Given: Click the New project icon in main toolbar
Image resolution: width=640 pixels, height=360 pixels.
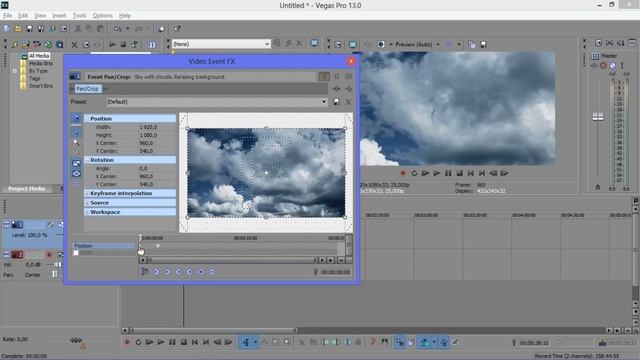Looking at the screenshot, I should 7,29.
